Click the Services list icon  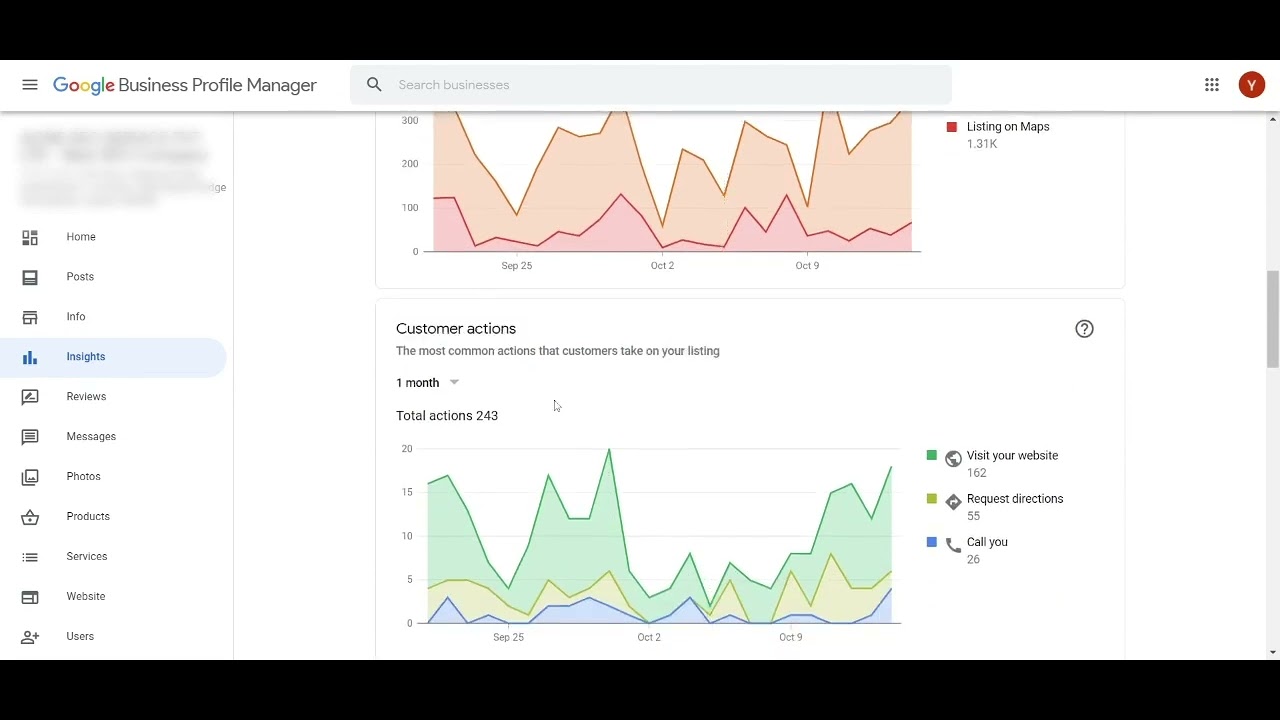pos(30,557)
